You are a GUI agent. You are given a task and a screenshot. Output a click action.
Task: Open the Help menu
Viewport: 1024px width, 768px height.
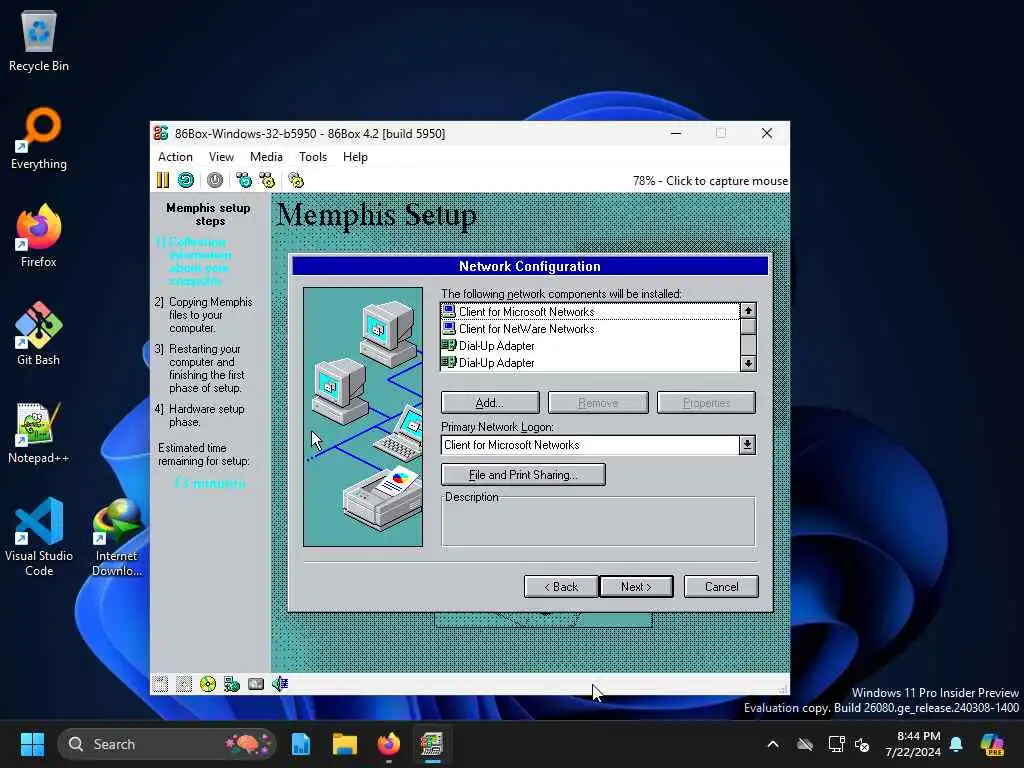[355, 157]
